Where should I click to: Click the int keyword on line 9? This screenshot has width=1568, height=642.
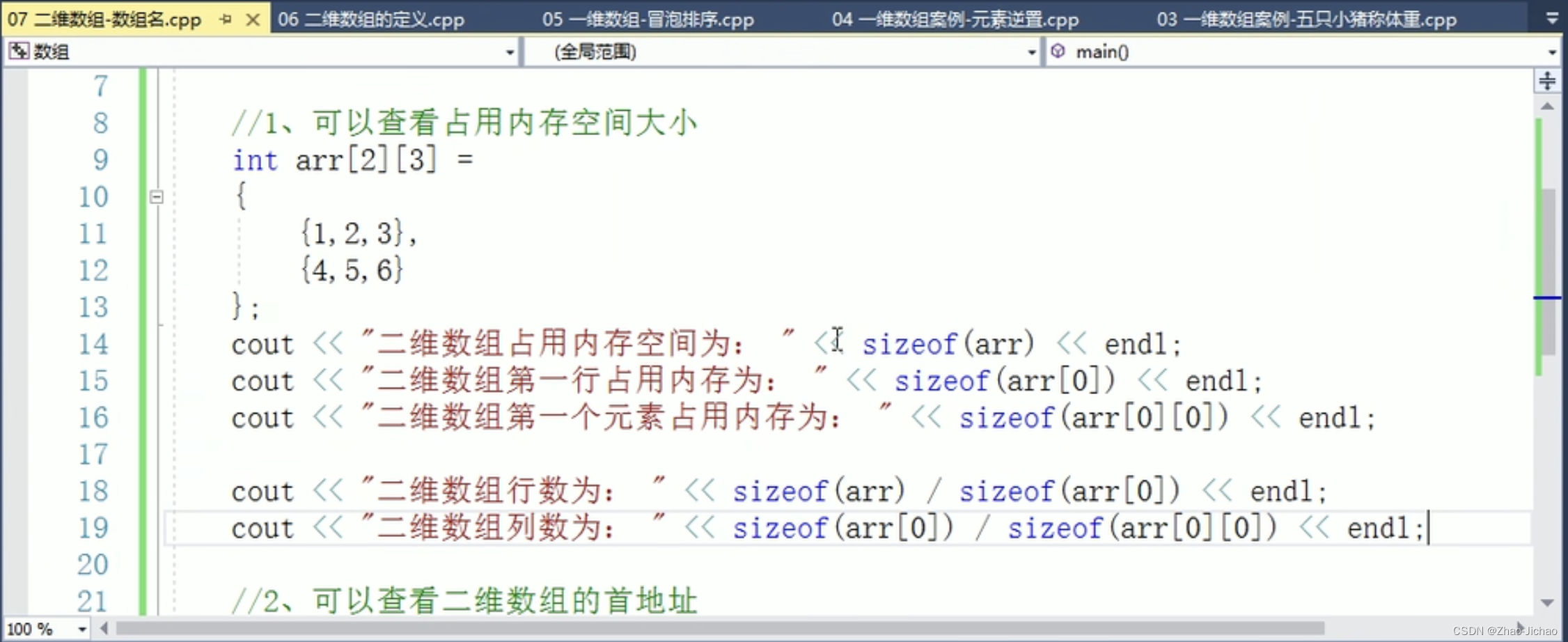[x=255, y=160]
